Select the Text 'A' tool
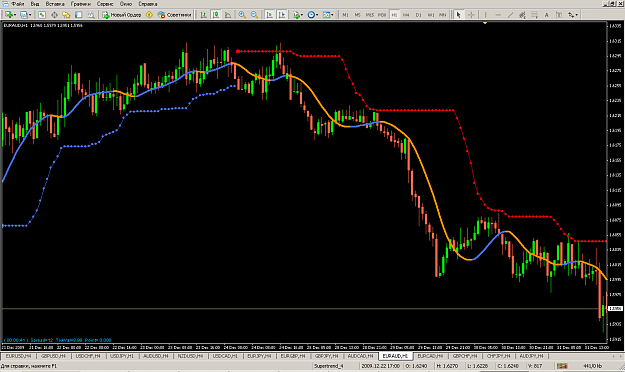Screen dimensions: 625x372 (546, 15)
